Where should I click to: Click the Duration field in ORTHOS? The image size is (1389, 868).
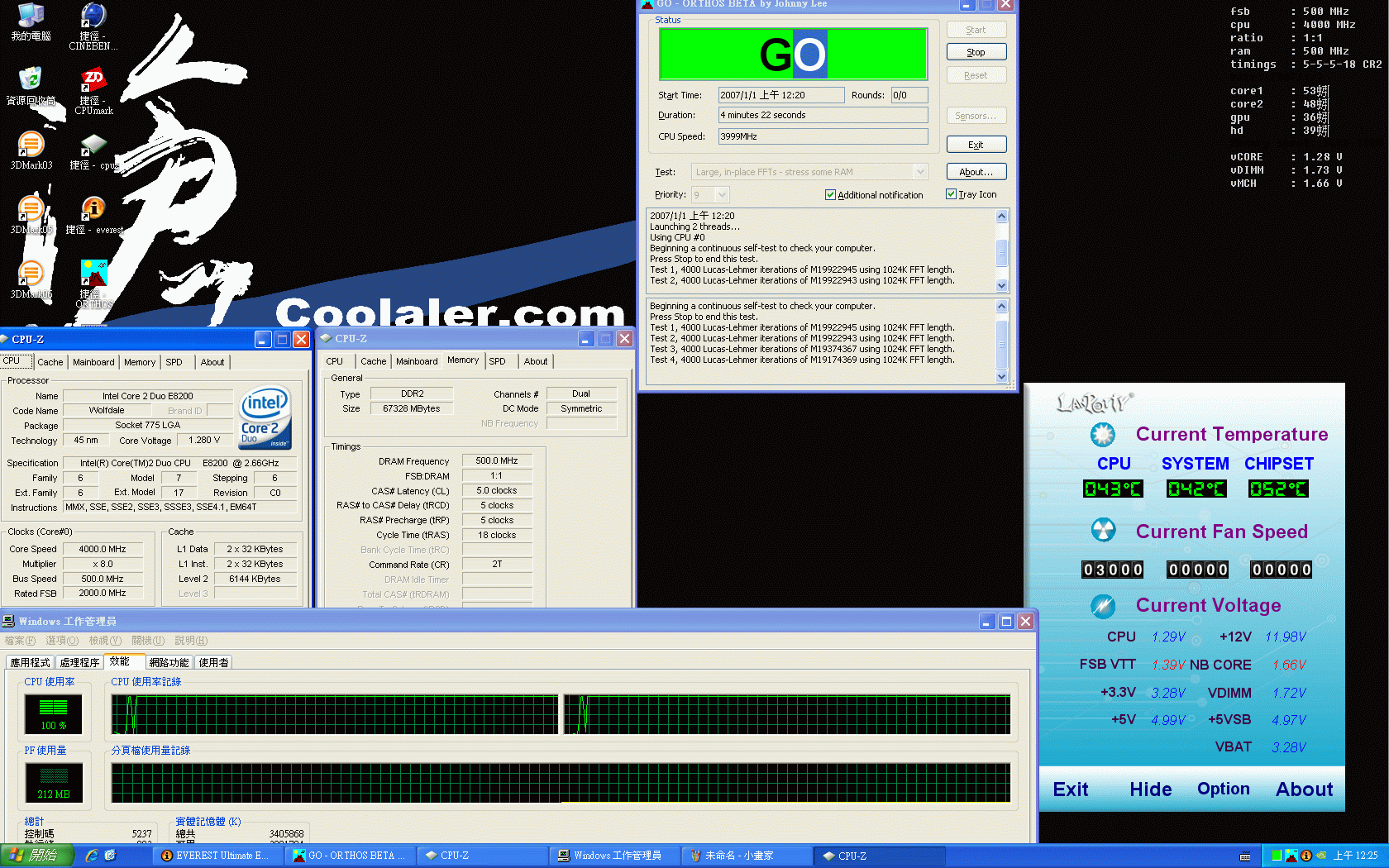[823, 115]
